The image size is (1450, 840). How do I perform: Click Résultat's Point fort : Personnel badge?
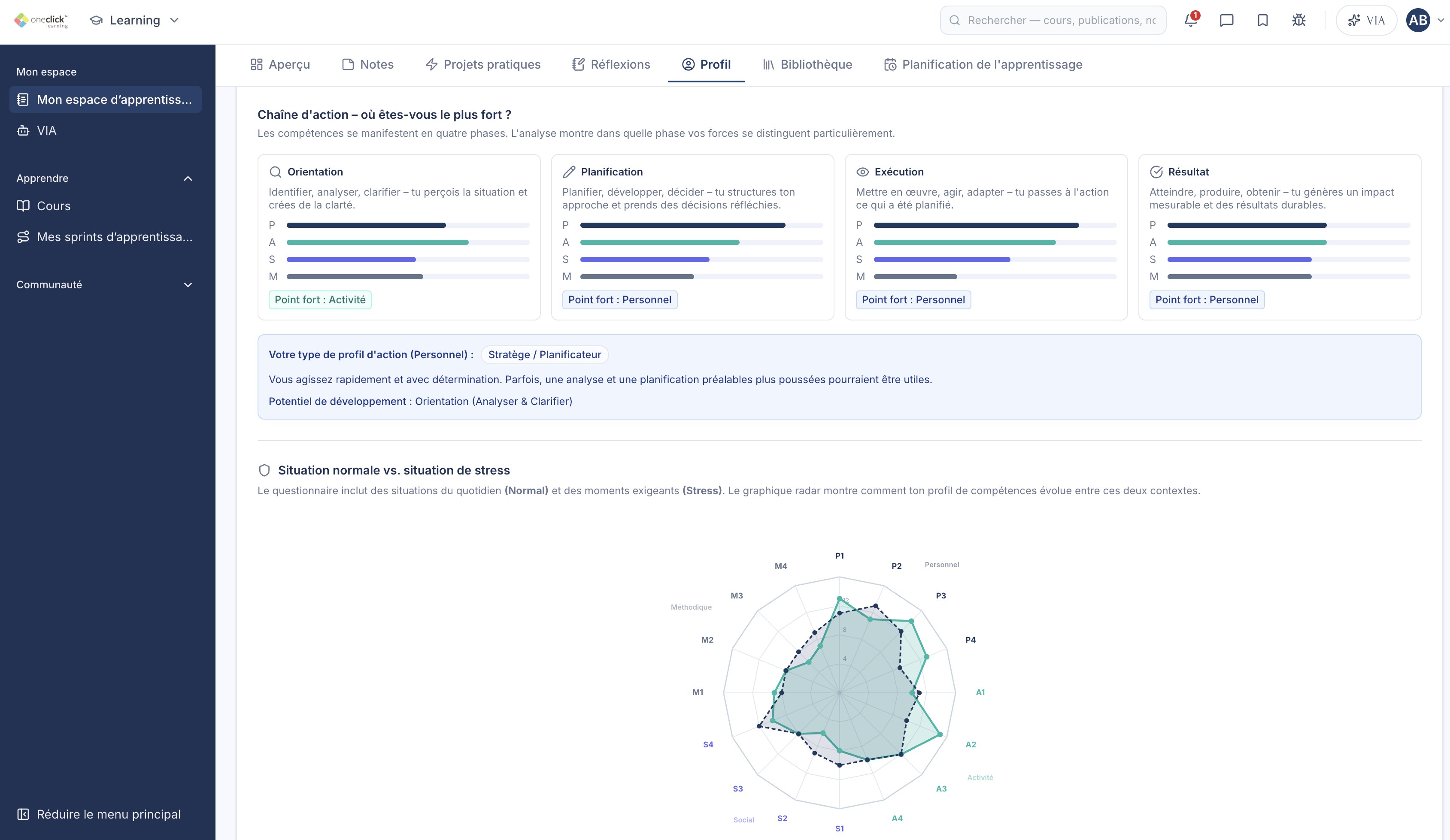[1207, 299]
